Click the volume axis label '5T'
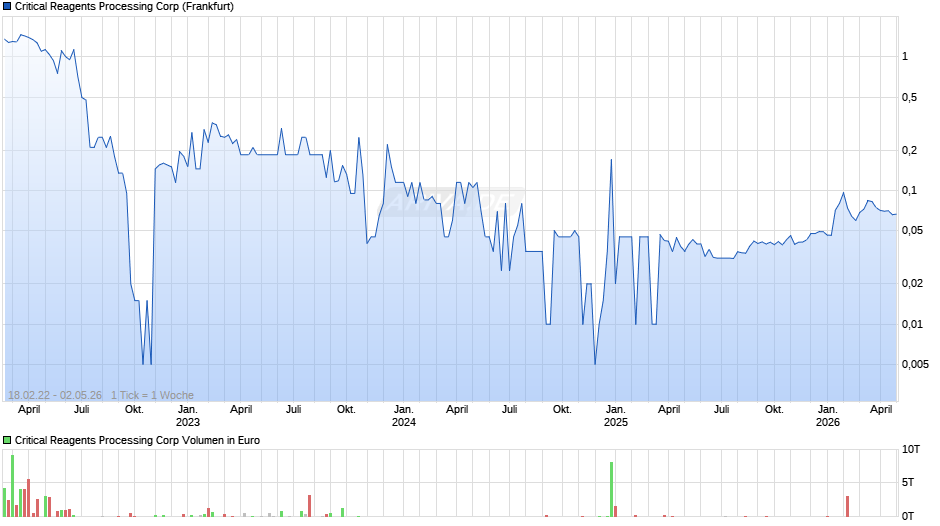 coord(908,482)
